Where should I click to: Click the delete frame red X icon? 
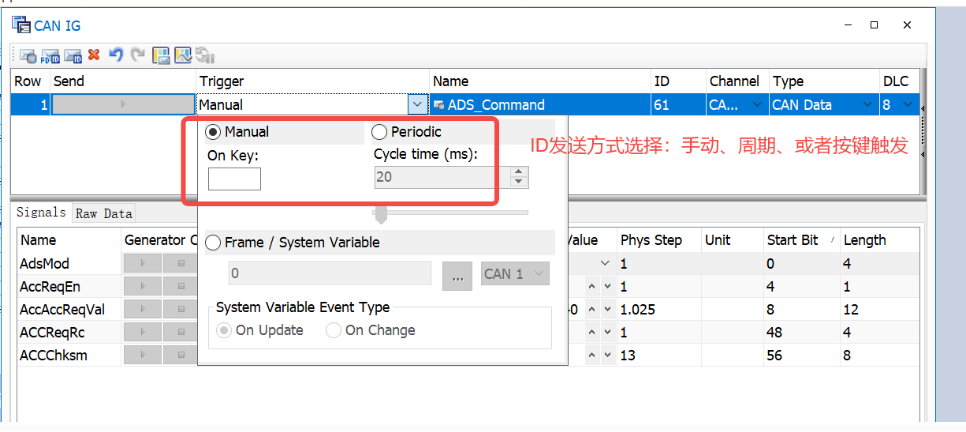[x=94, y=55]
